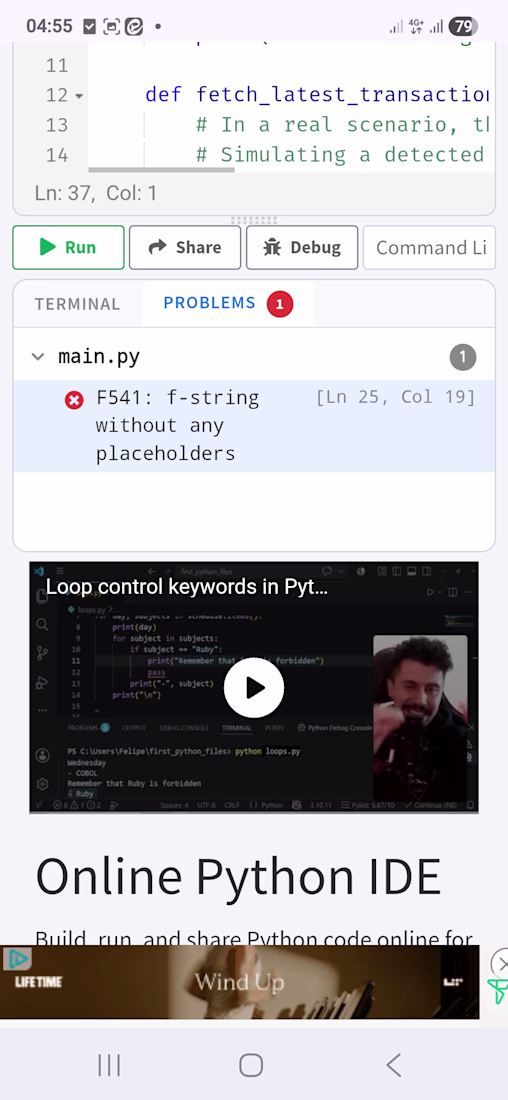Click the editor resize drag handle
This screenshot has width=508, height=1100.
click(x=254, y=220)
